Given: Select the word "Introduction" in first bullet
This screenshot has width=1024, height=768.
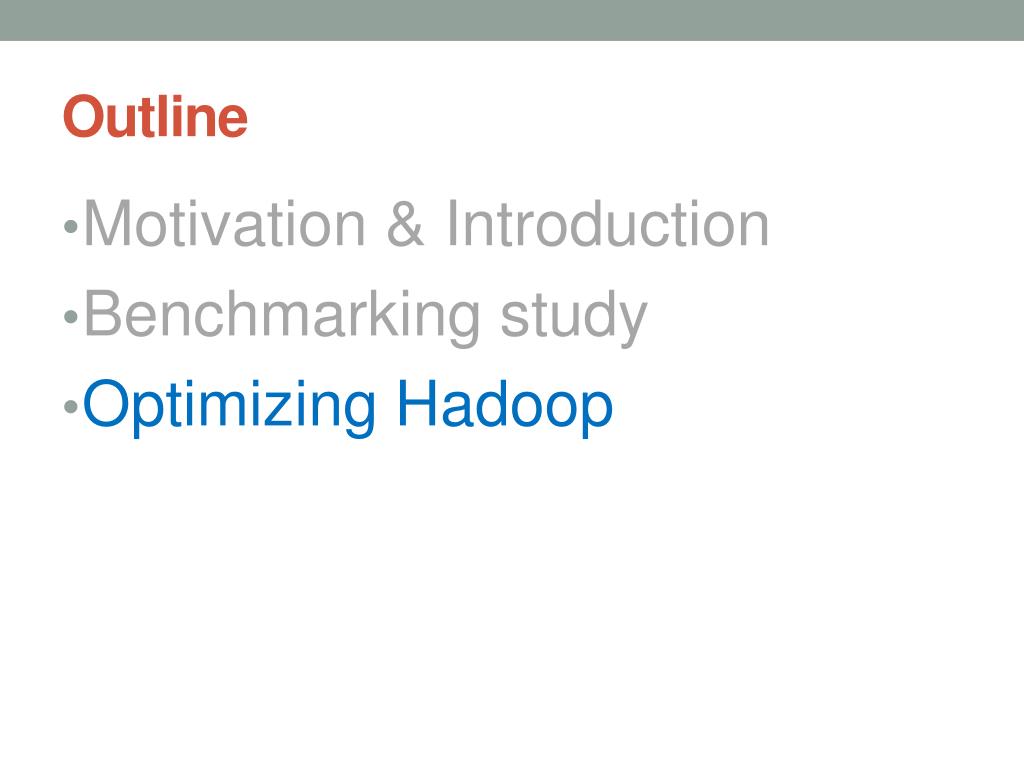Looking at the screenshot, I should [x=607, y=224].
